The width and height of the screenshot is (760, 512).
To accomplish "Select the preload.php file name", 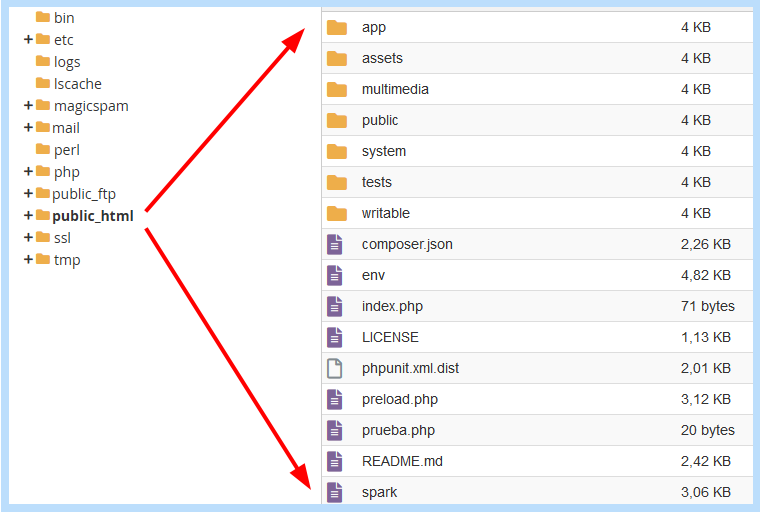I will [399, 400].
